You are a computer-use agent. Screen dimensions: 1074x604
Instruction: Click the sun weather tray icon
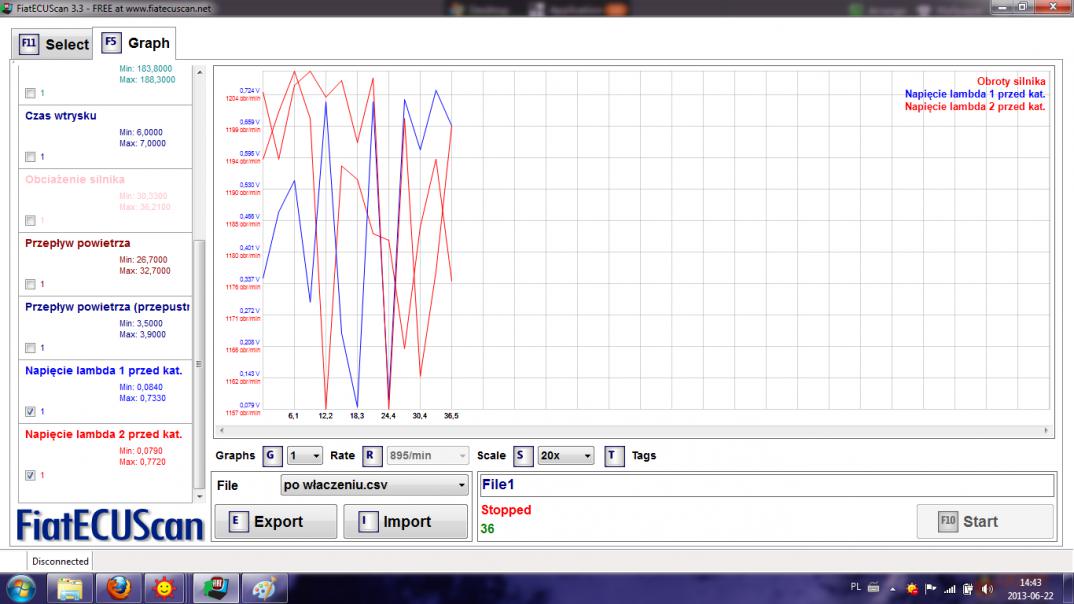click(912, 588)
